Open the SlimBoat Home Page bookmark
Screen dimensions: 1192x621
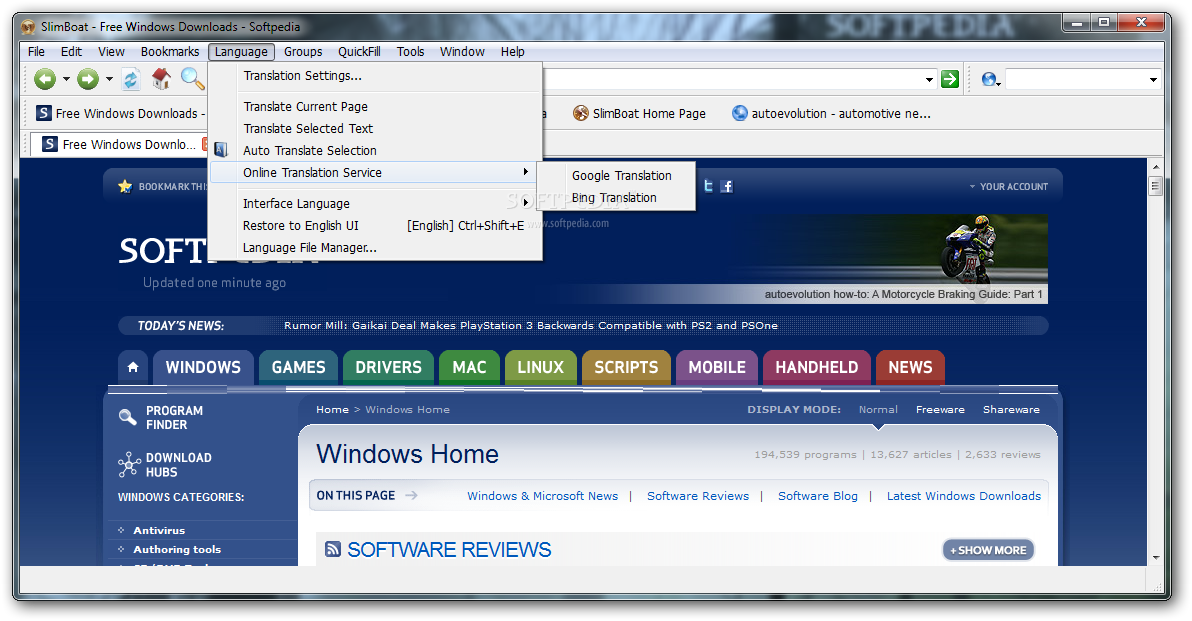click(639, 113)
